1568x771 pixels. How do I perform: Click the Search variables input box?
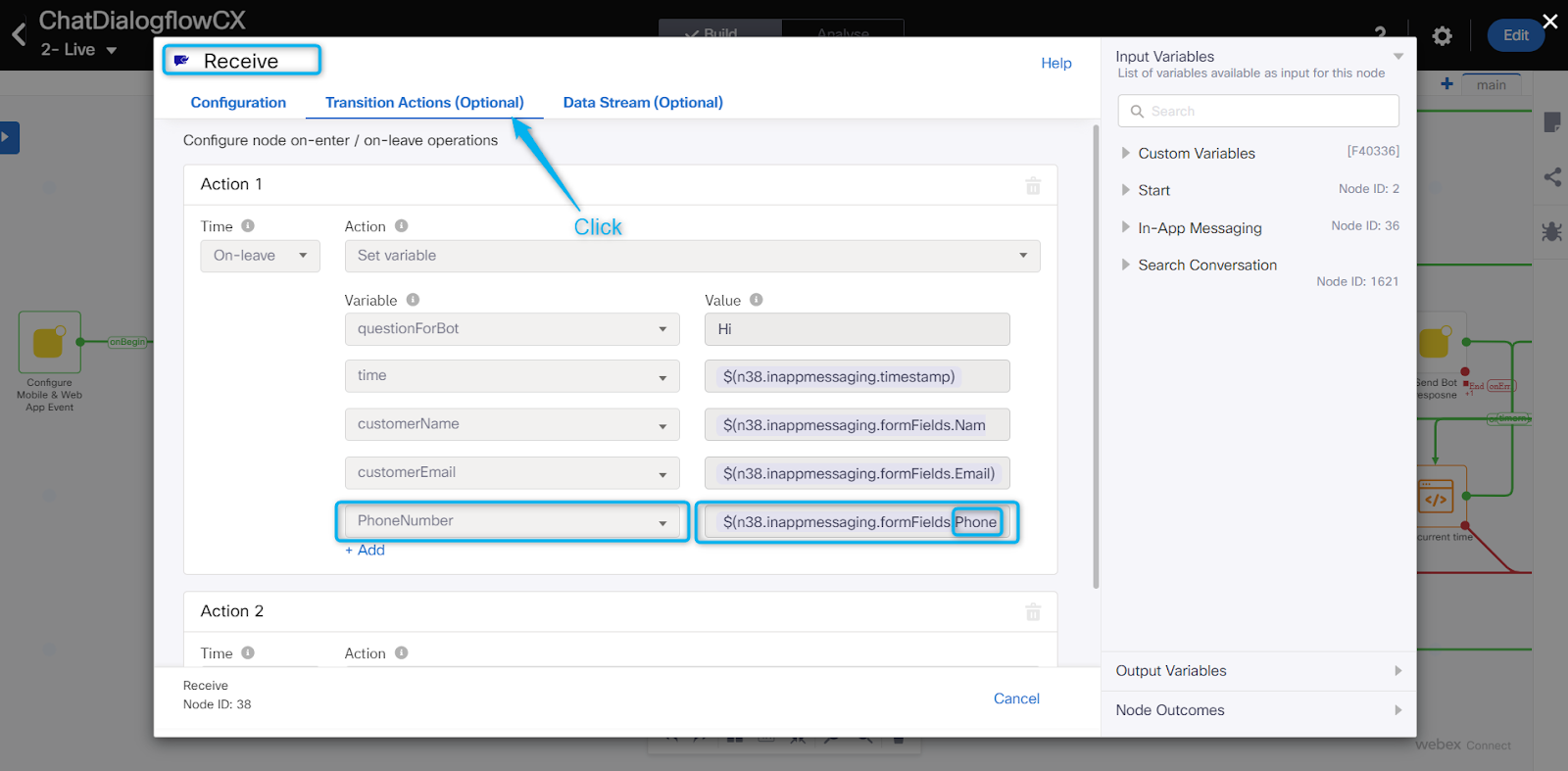pyautogui.click(x=1258, y=111)
